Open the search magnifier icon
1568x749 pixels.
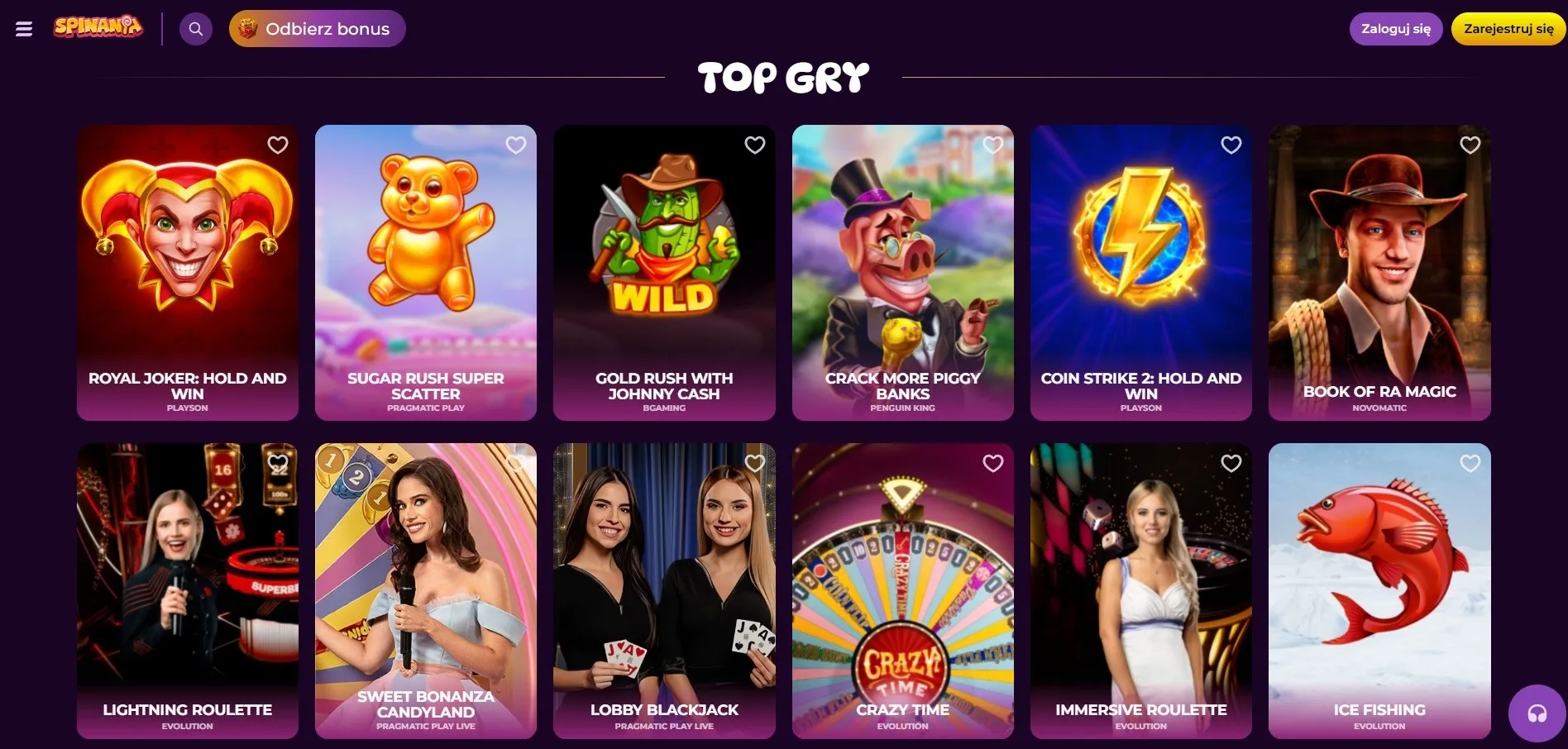[x=196, y=29]
